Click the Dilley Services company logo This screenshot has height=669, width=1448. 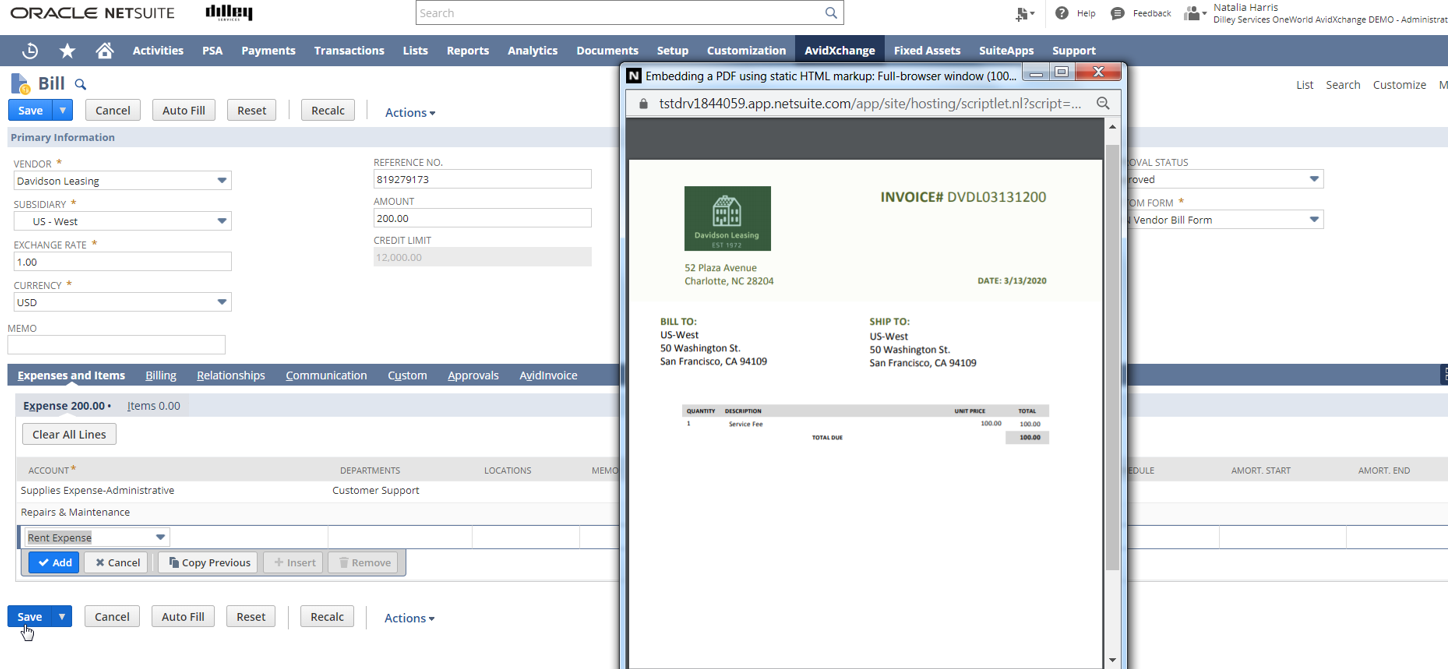pyautogui.click(x=229, y=13)
